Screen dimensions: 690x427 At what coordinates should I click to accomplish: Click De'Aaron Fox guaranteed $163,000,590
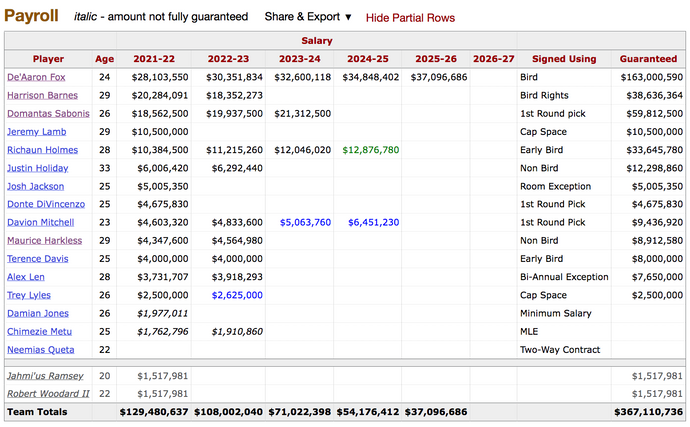652,77
